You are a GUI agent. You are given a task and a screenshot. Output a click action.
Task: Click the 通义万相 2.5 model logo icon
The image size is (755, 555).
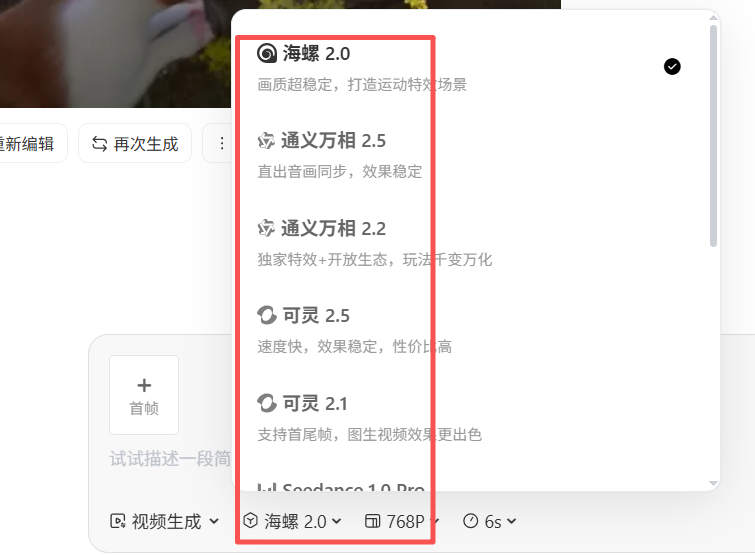pos(266,141)
